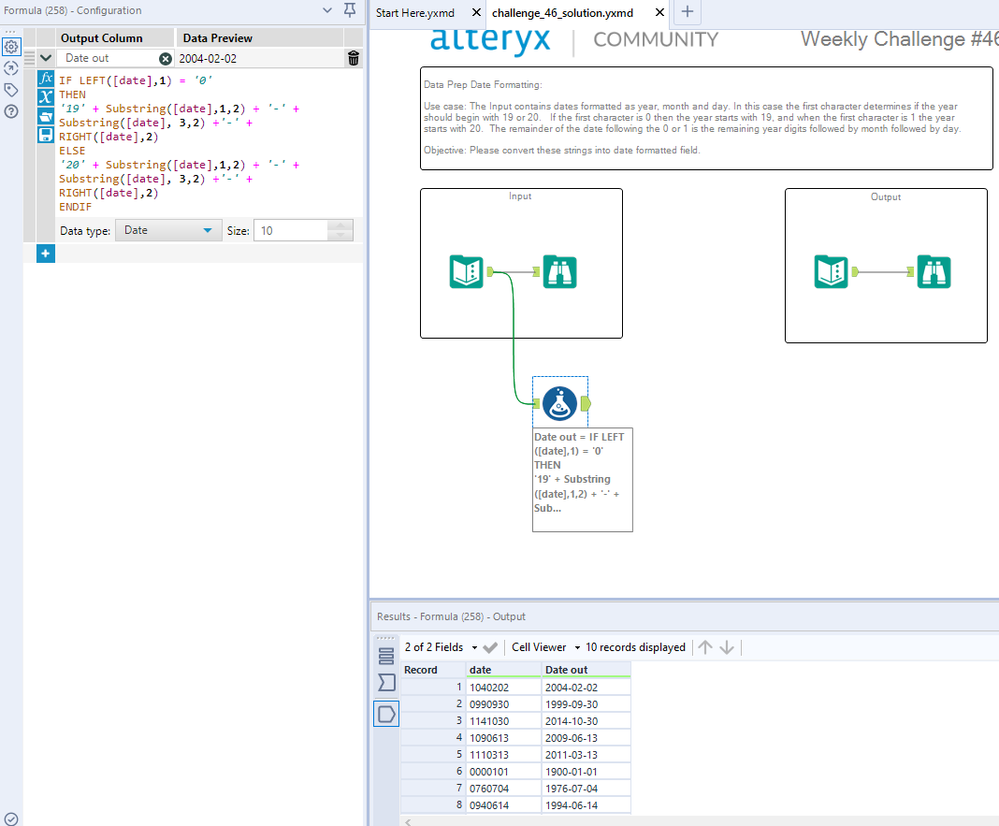
Task: Pin the Configuration panel
Action: [349, 10]
